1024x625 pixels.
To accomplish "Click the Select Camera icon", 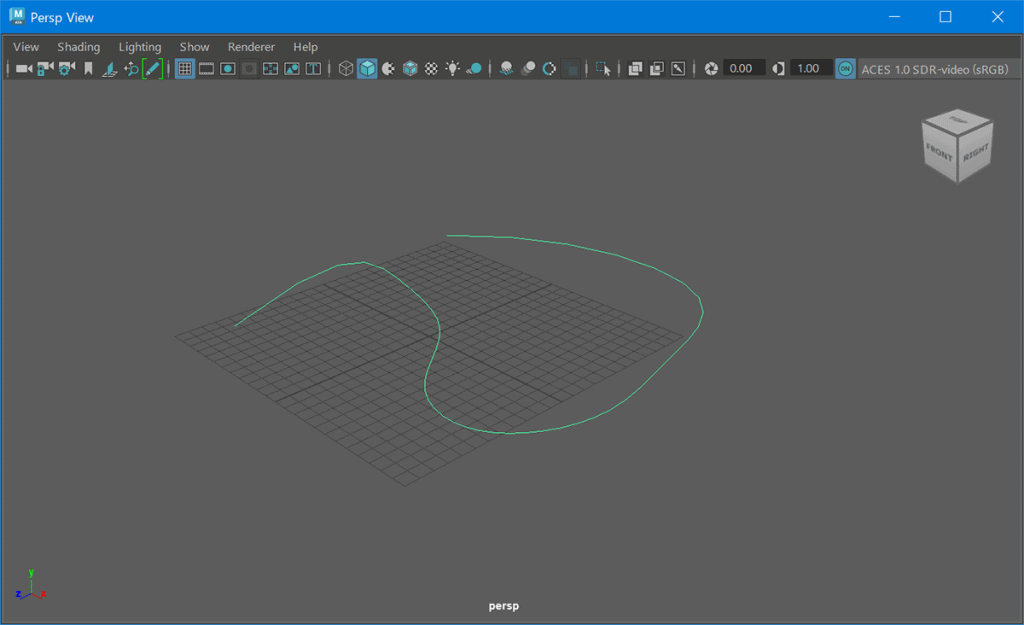I will (x=24, y=69).
